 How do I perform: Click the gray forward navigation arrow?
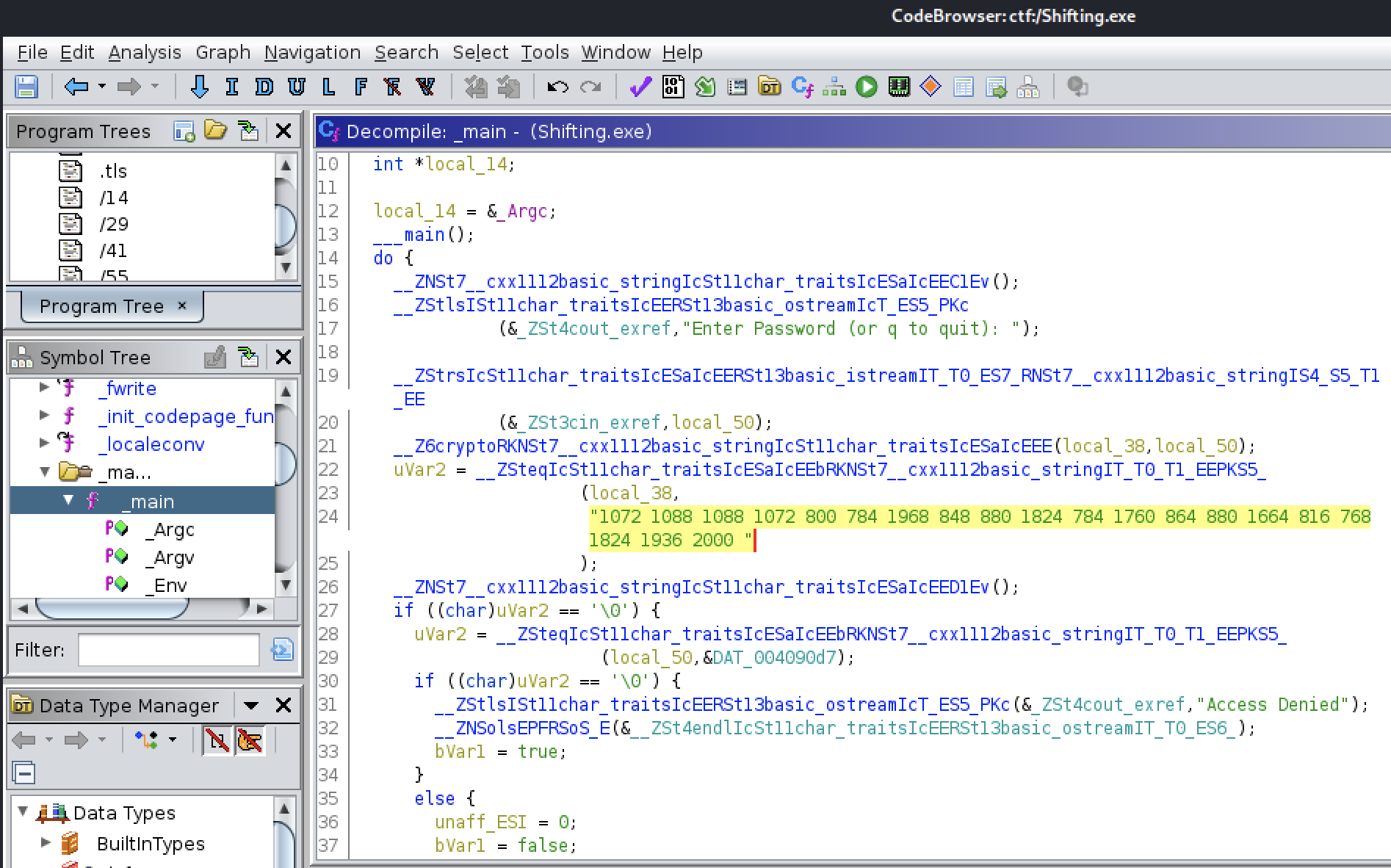click(x=129, y=87)
